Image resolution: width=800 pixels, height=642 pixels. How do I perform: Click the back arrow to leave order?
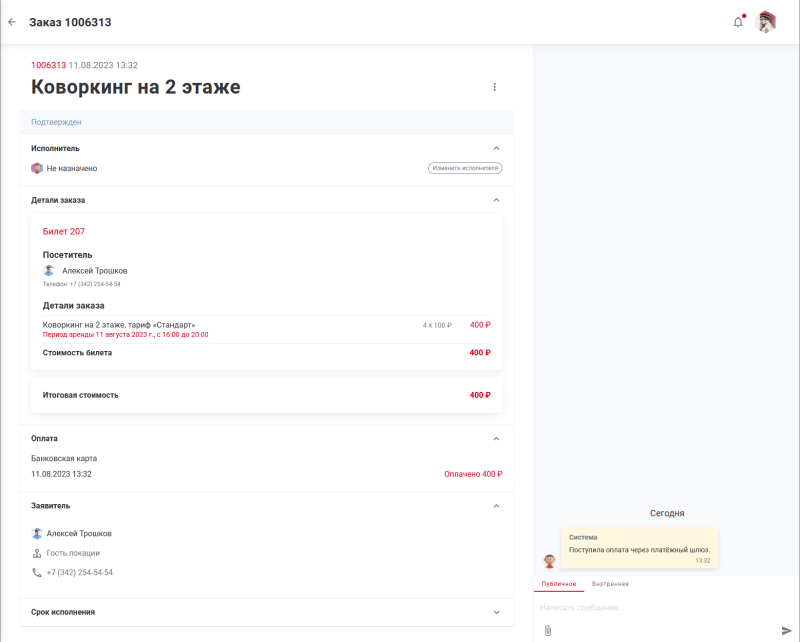coord(11,20)
